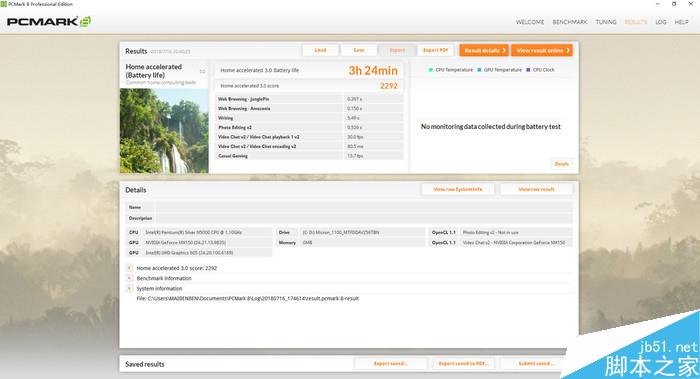Image resolution: width=700 pixels, height=379 pixels.
Task: Open the HELP tab
Action: [x=681, y=22]
